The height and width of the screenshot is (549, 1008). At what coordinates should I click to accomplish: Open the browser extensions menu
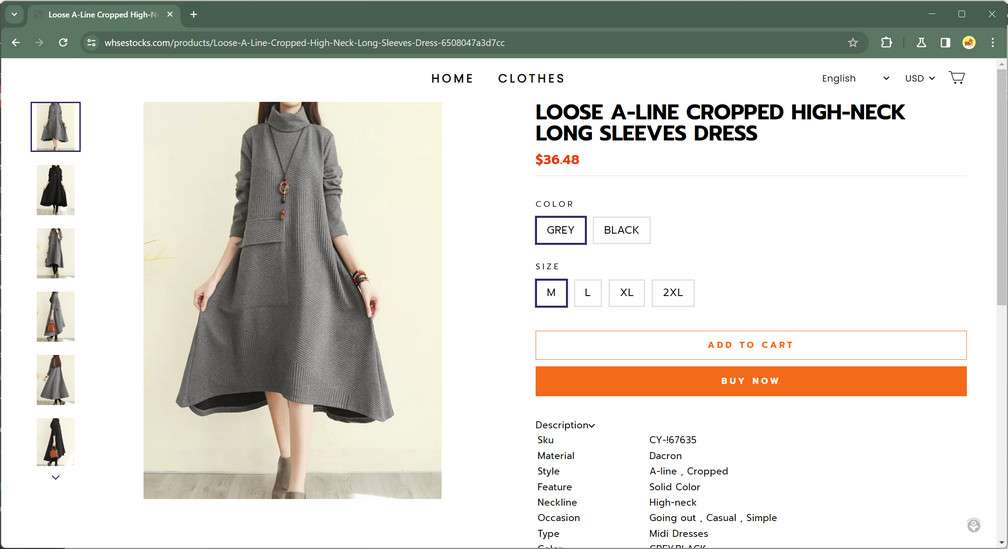coord(886,43)
